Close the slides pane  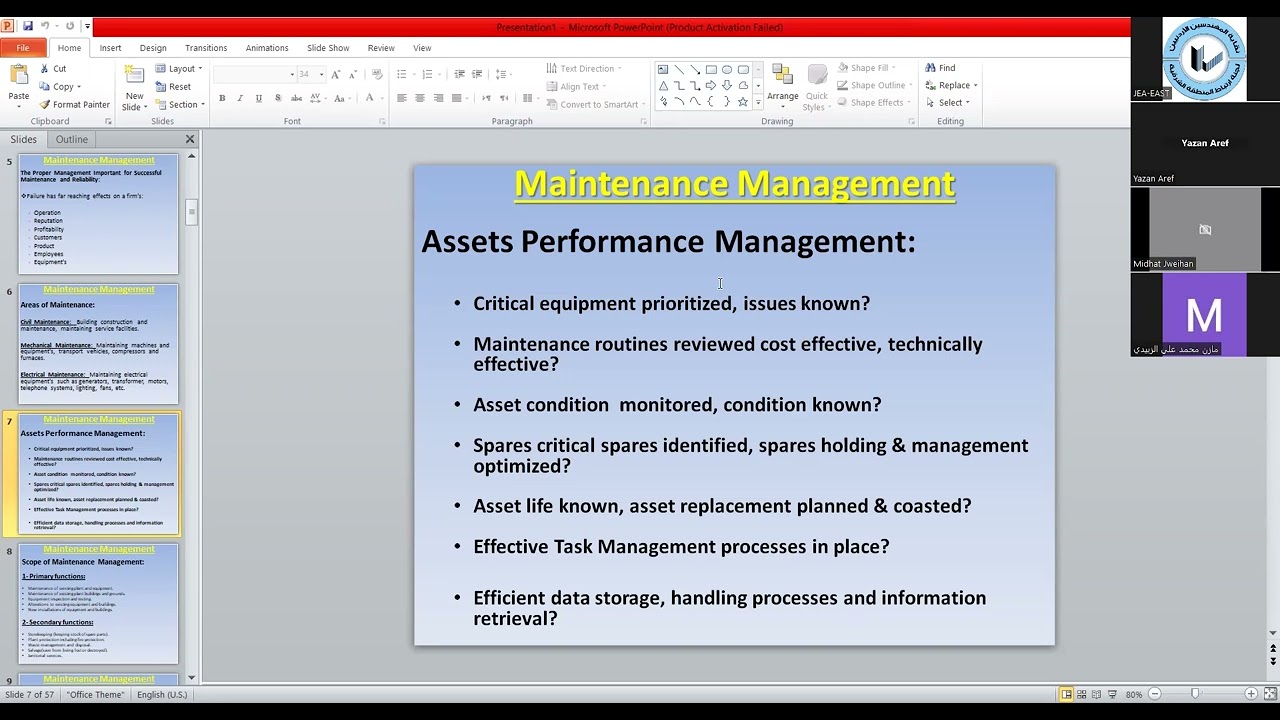tap(190, 139)
